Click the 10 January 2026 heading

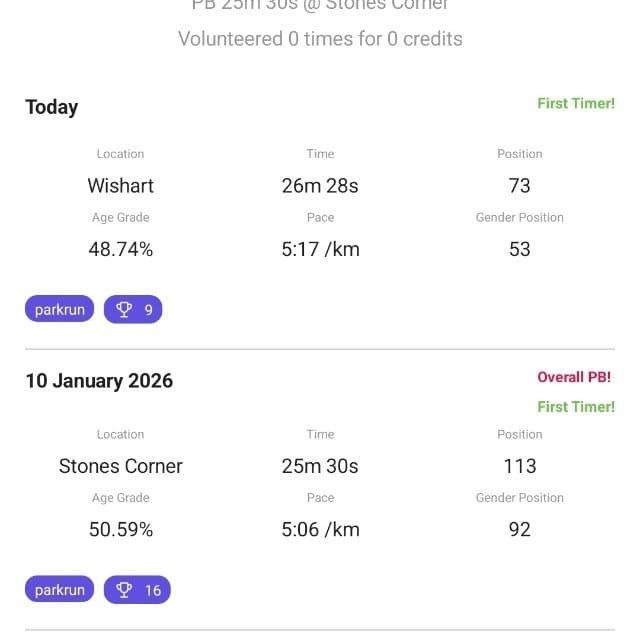[x=99, y=381]
